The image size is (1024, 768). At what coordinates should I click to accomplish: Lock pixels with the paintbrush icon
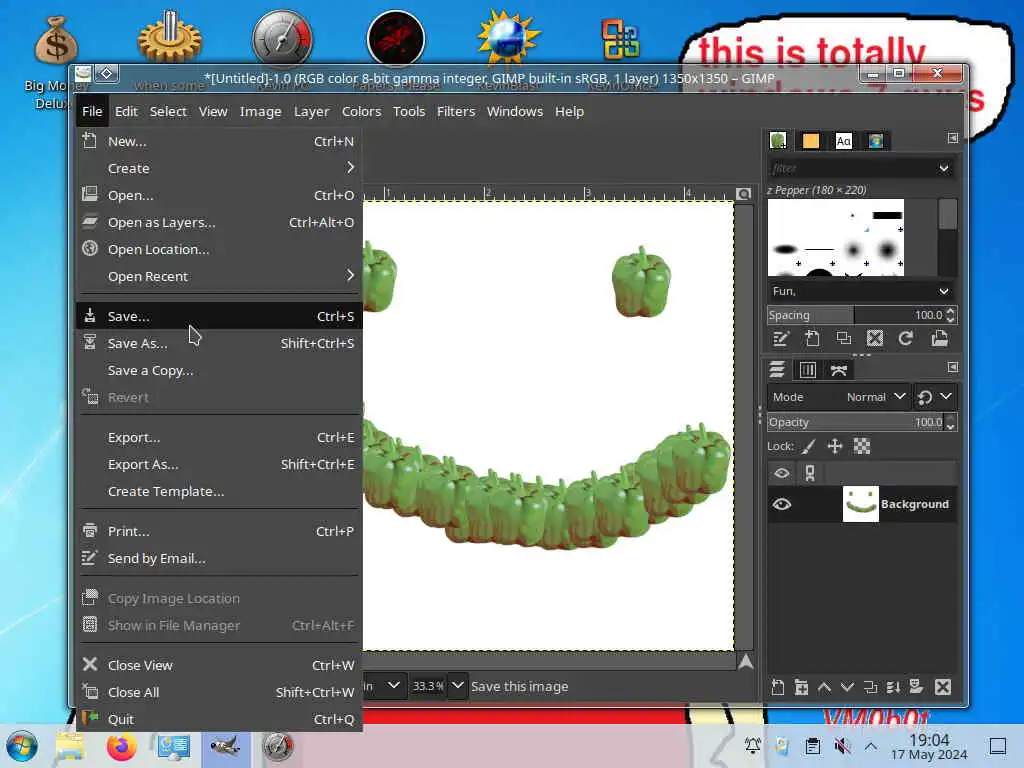coord(808,447)
